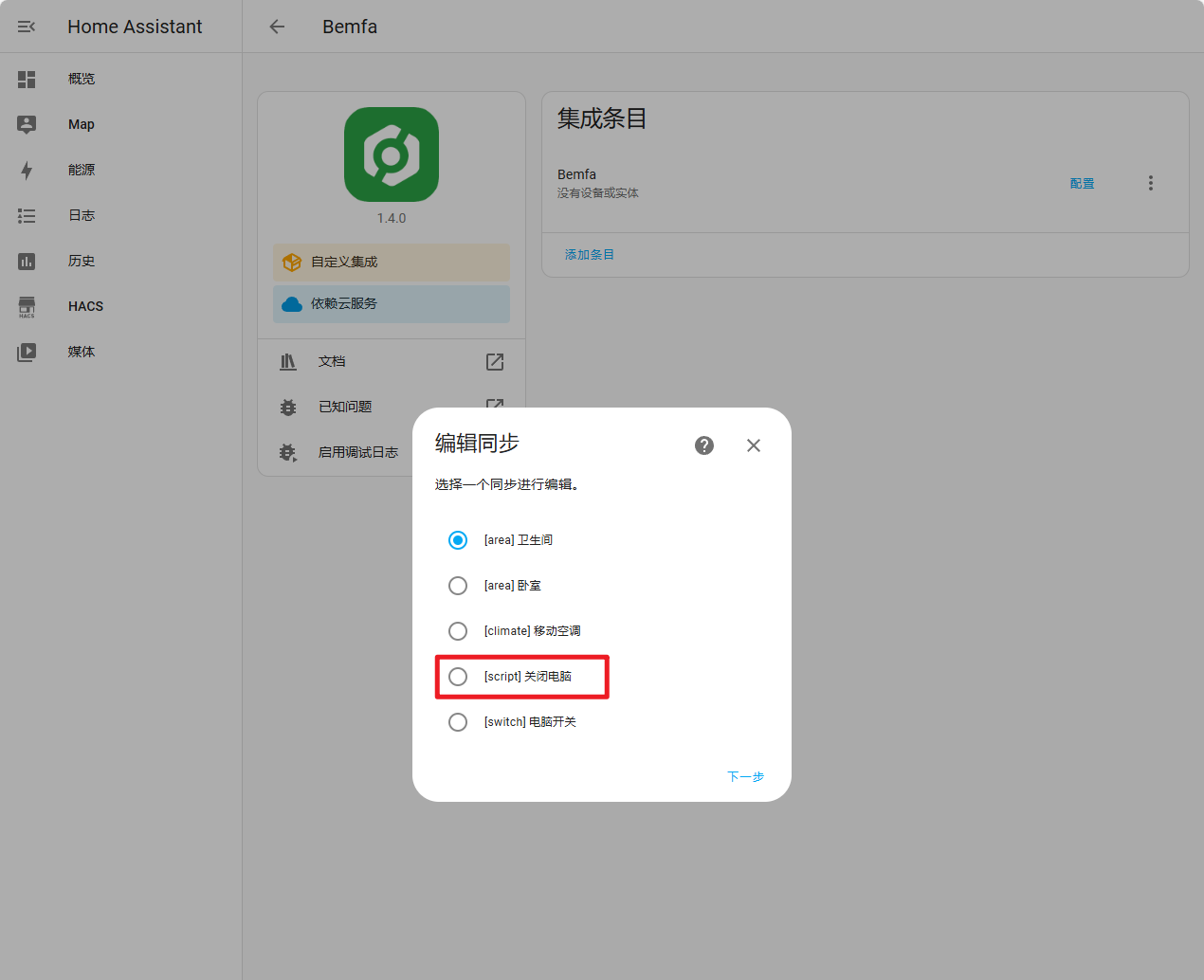Click the 已知问题 bug icon

(288, 407)
